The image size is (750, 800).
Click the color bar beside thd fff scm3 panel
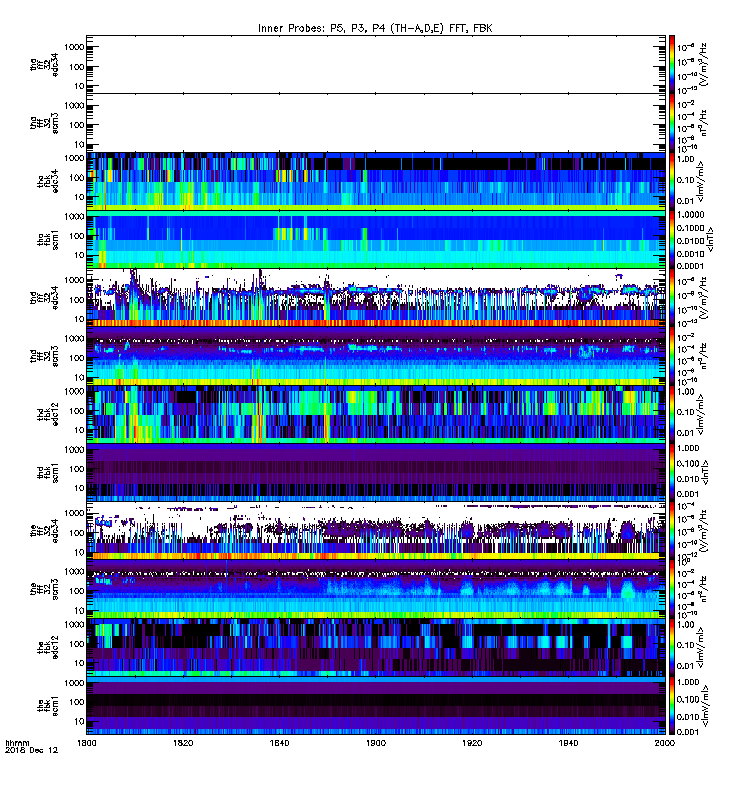[672, 356]
